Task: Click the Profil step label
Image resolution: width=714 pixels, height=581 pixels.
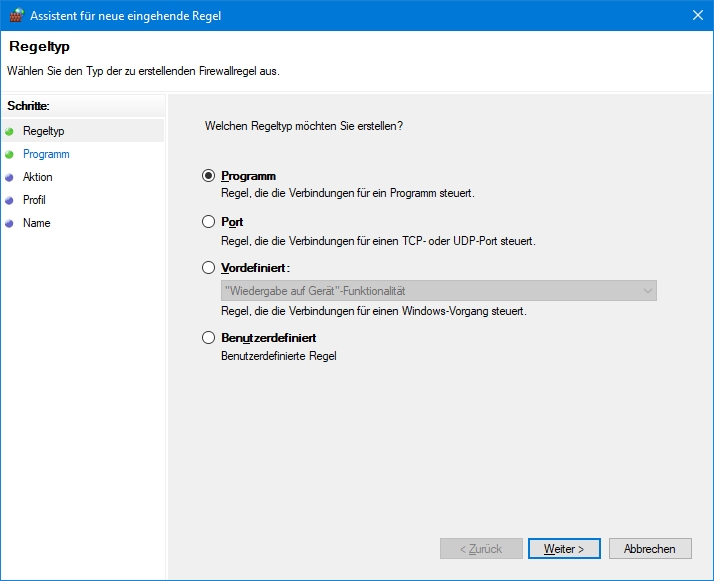Action: [34, 200]
